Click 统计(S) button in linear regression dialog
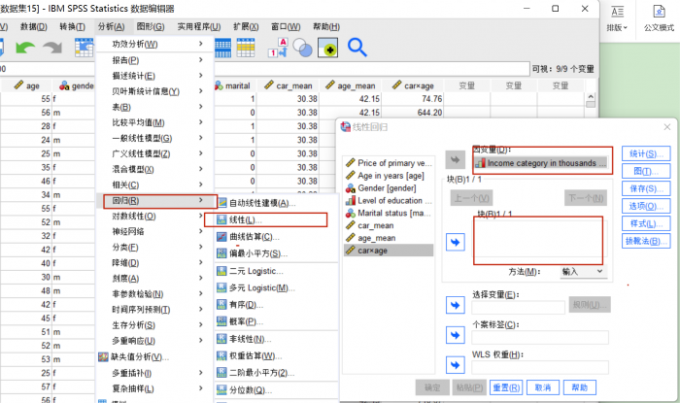The width and height of the screenshot is (680, 403). coord(646,154)
